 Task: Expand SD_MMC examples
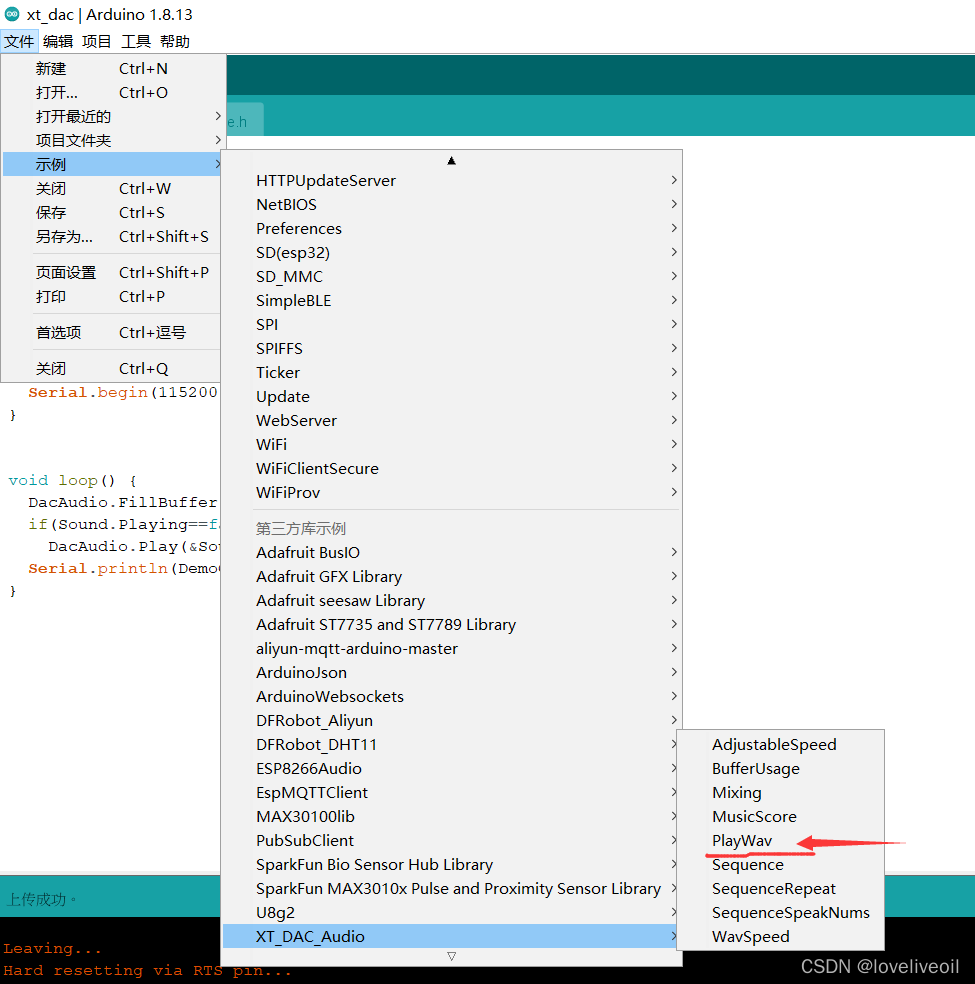click(452, 276)
